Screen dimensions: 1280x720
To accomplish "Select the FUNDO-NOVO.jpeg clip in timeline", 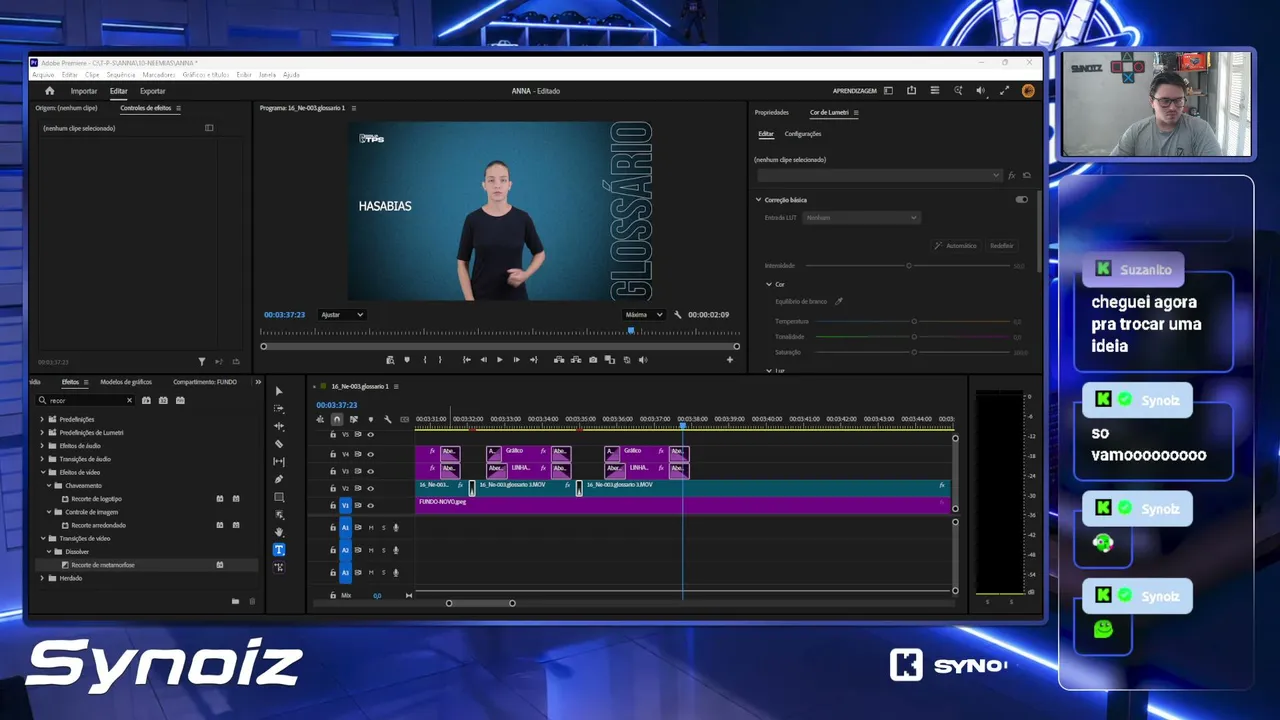I will [682, 505].
